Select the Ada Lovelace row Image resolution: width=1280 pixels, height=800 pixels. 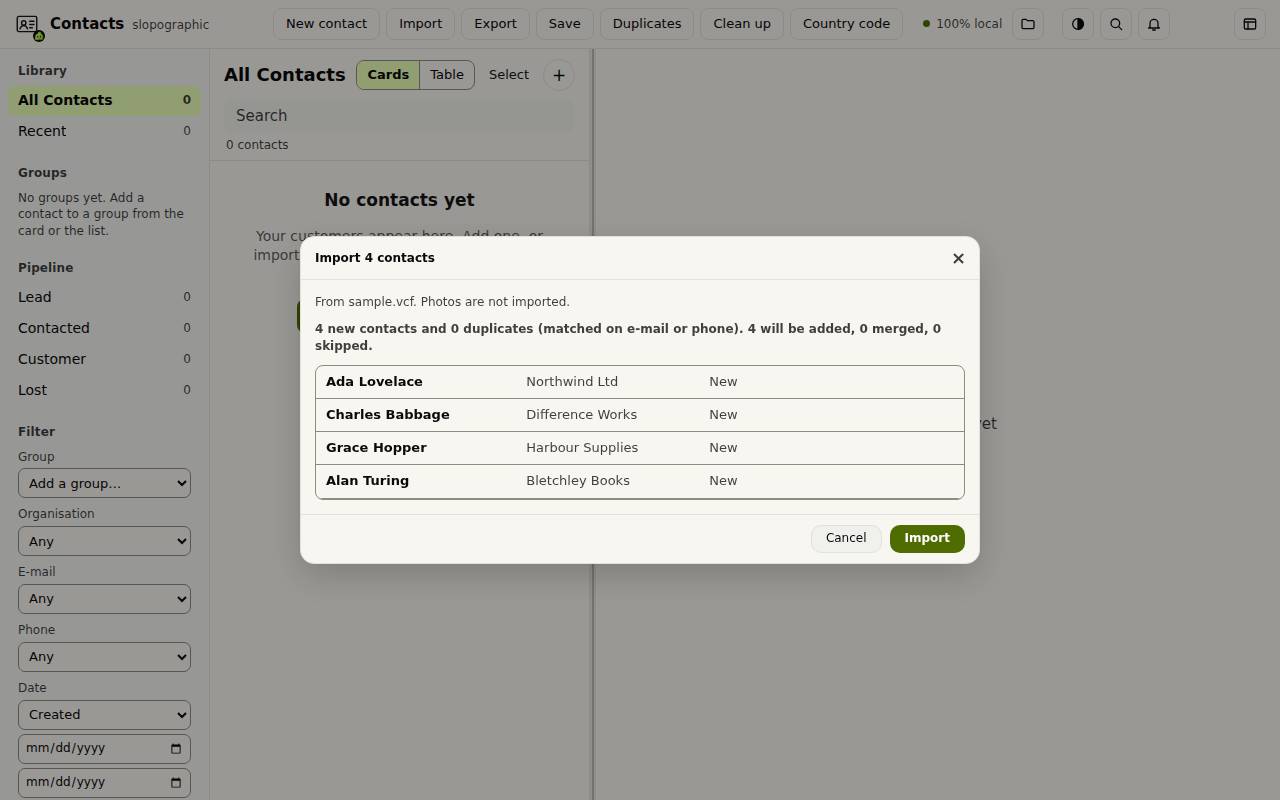point(640,382)
